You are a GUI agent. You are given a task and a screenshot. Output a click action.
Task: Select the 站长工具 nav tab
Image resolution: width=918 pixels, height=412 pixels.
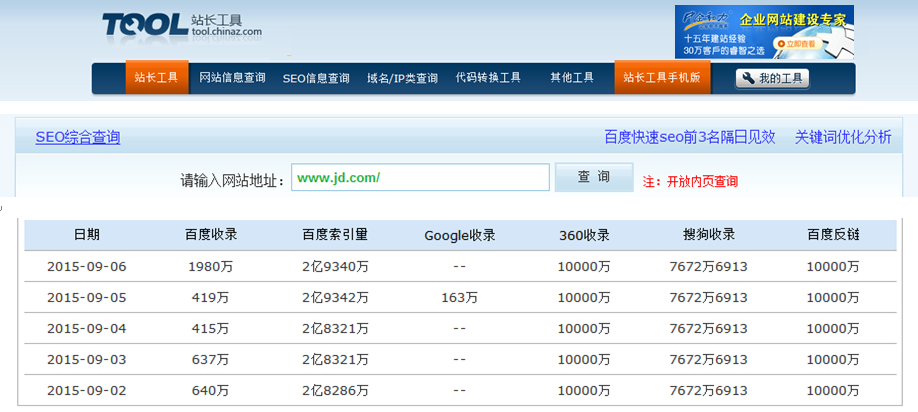point(157,77)
